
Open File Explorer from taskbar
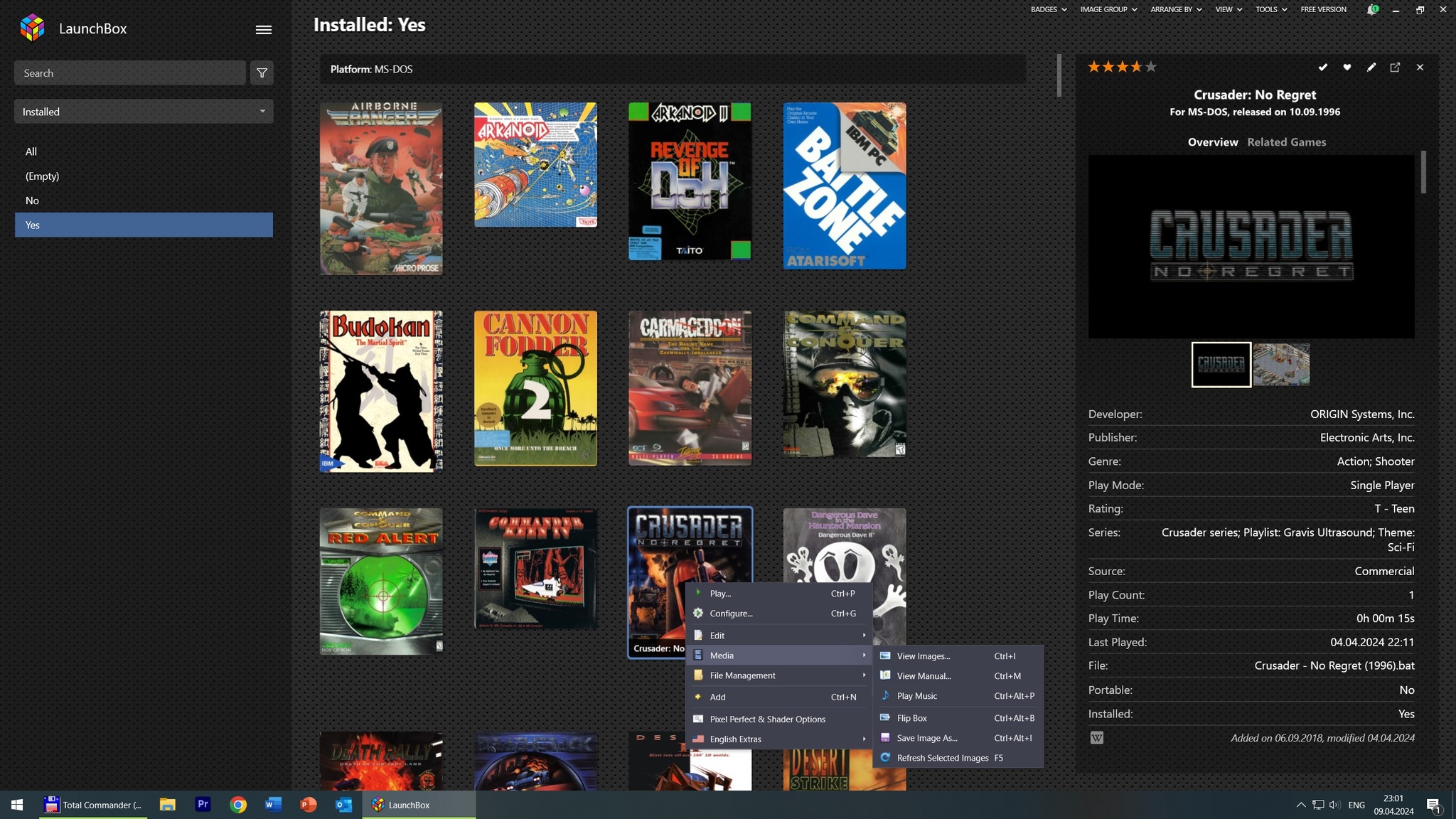tap(167, 805)
